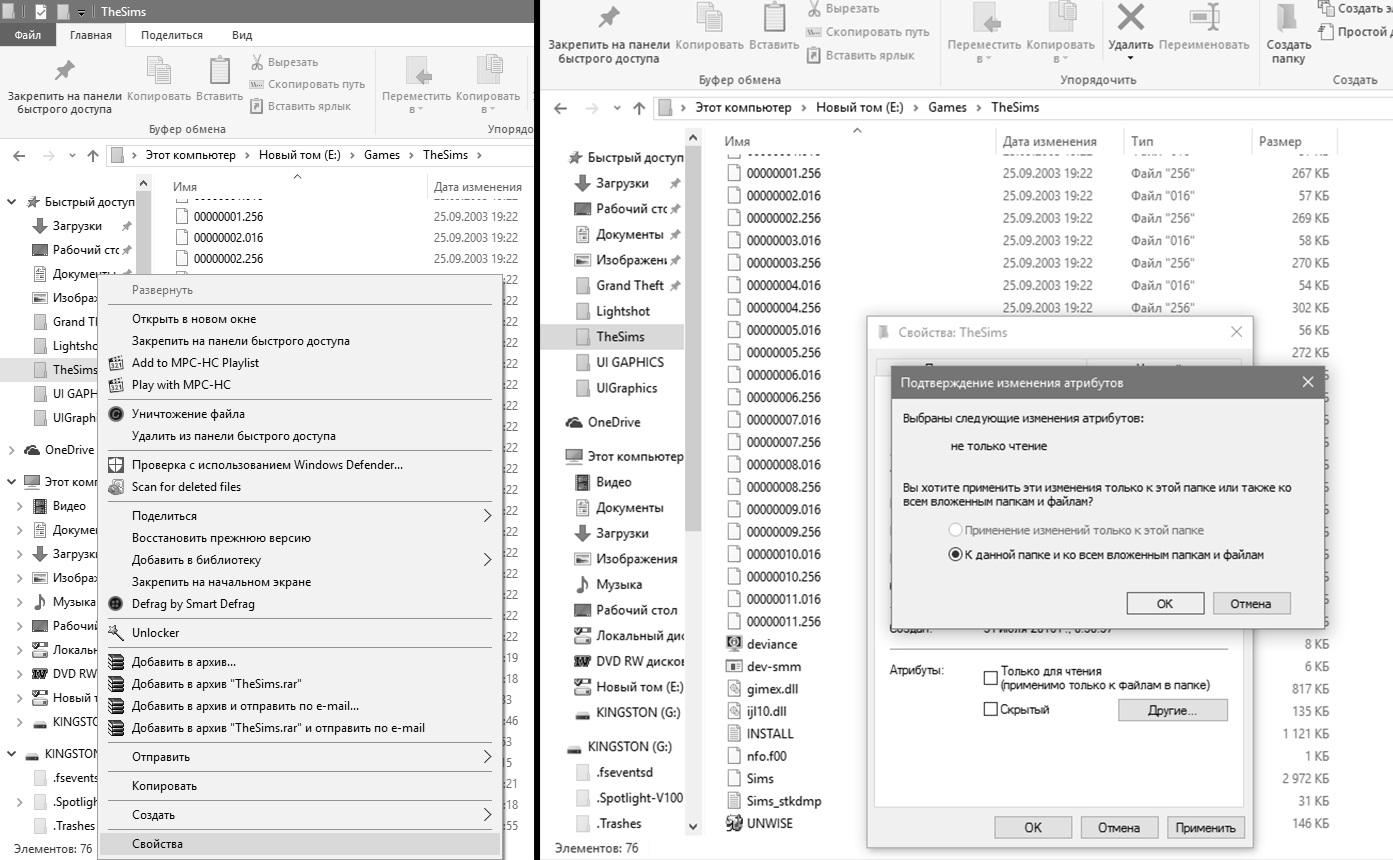
Task: Select file 00000005.256 in the file list
Action: (784, 352)
